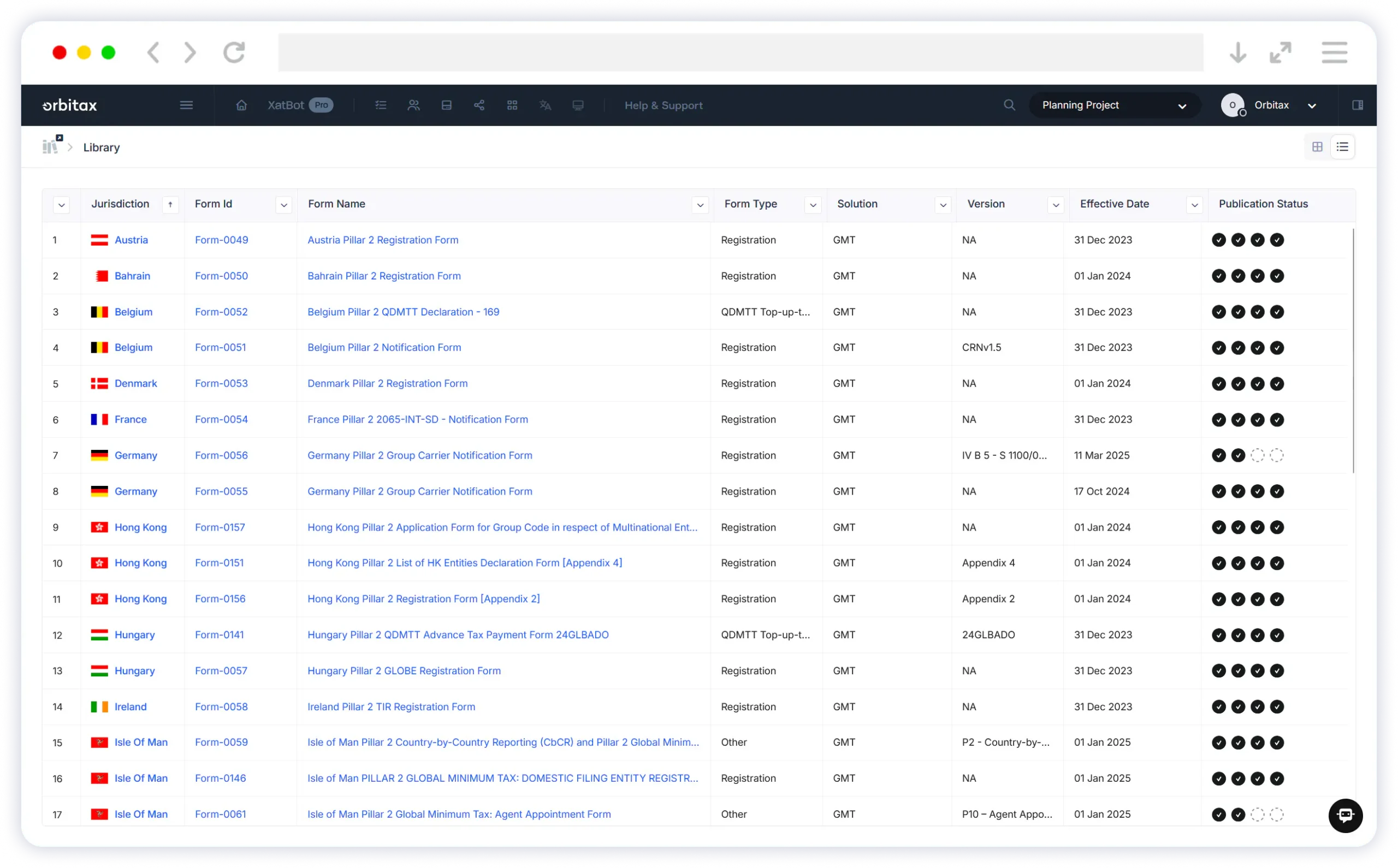The image size is (1398, 868).
Task: Click the Appendix 4 version cell
Action: pyautogui.click(x=988, y=563)
